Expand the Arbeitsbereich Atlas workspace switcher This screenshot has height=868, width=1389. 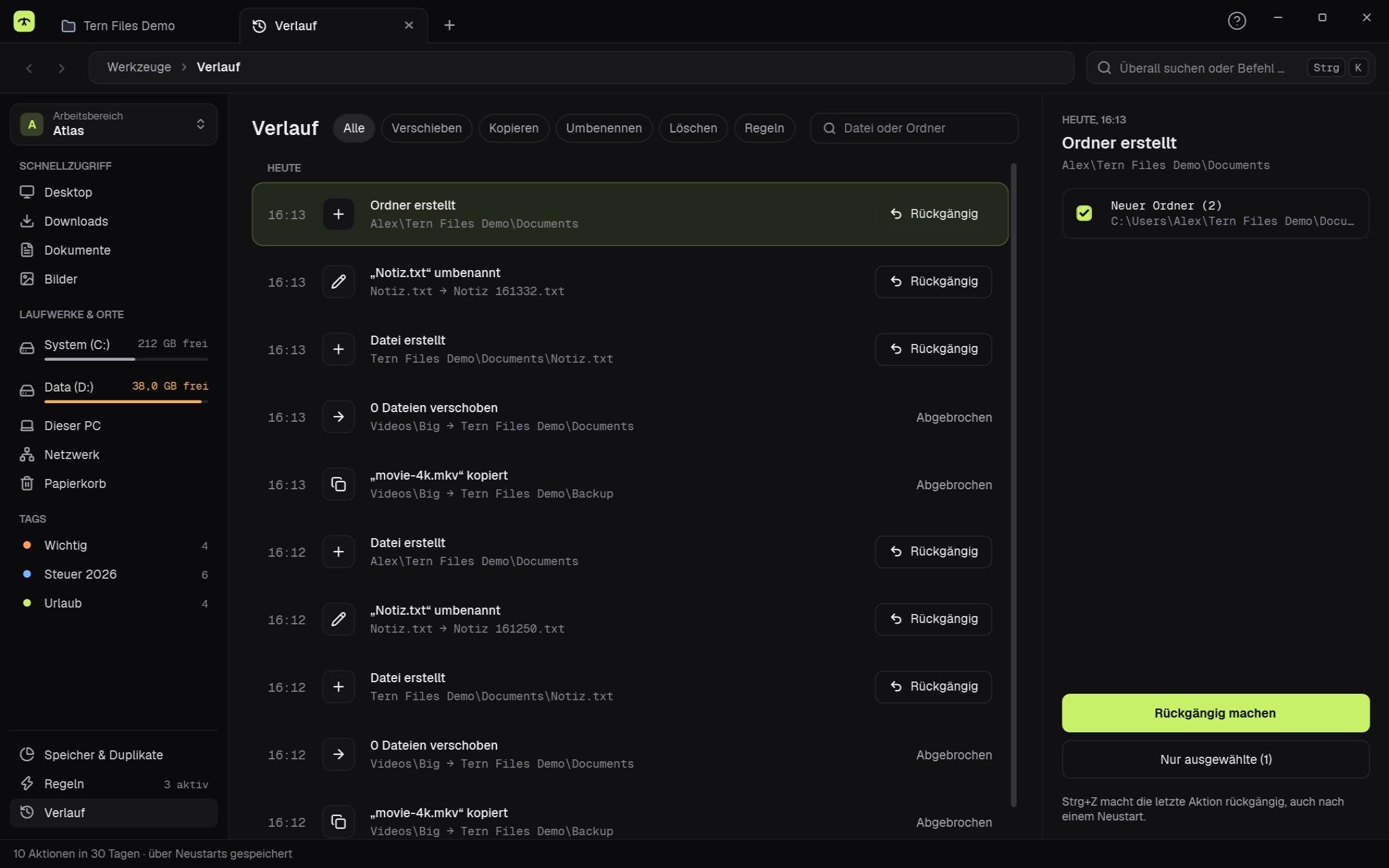tap(114, 124)
